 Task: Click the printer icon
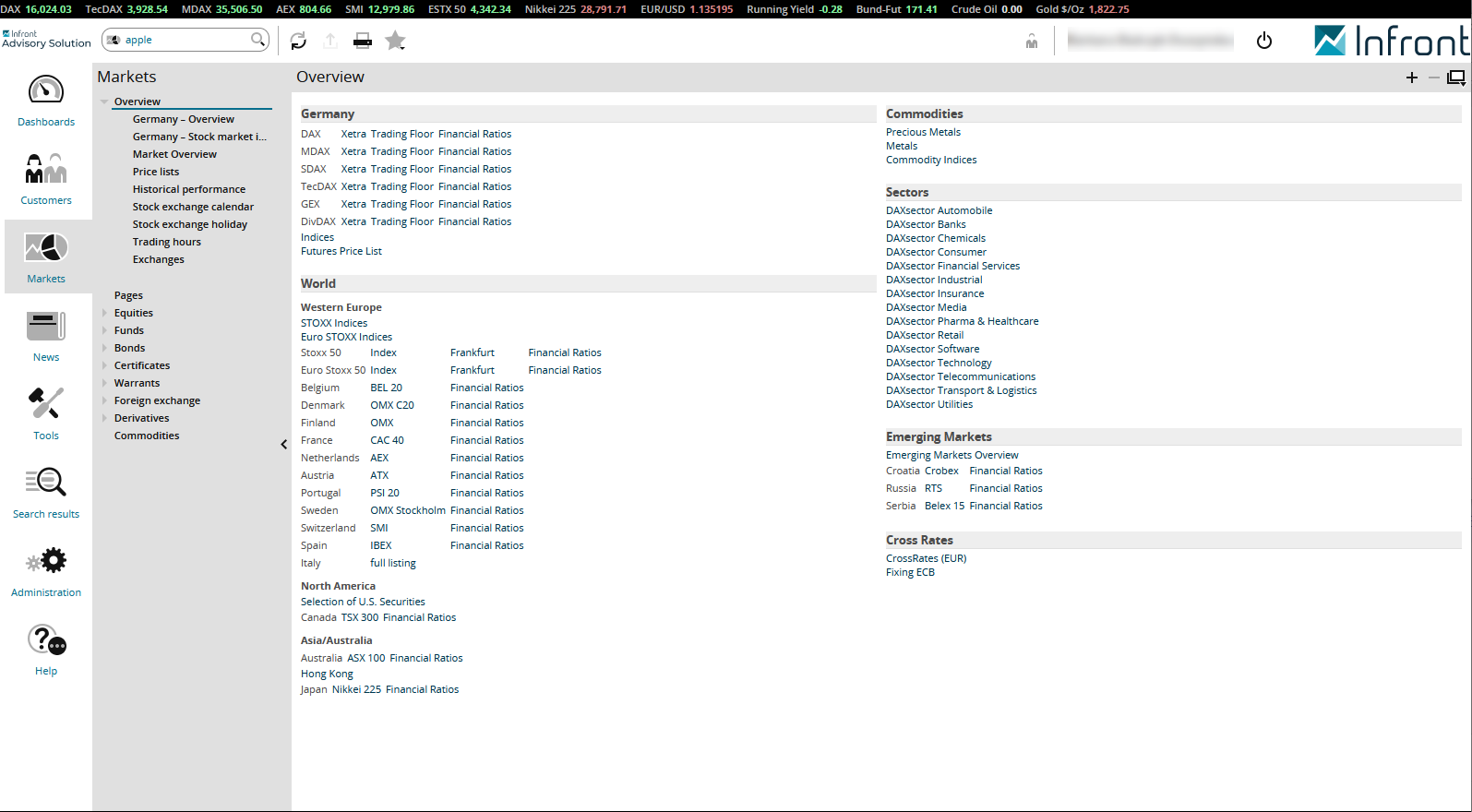pyautogui.click(x=363, y=41)
